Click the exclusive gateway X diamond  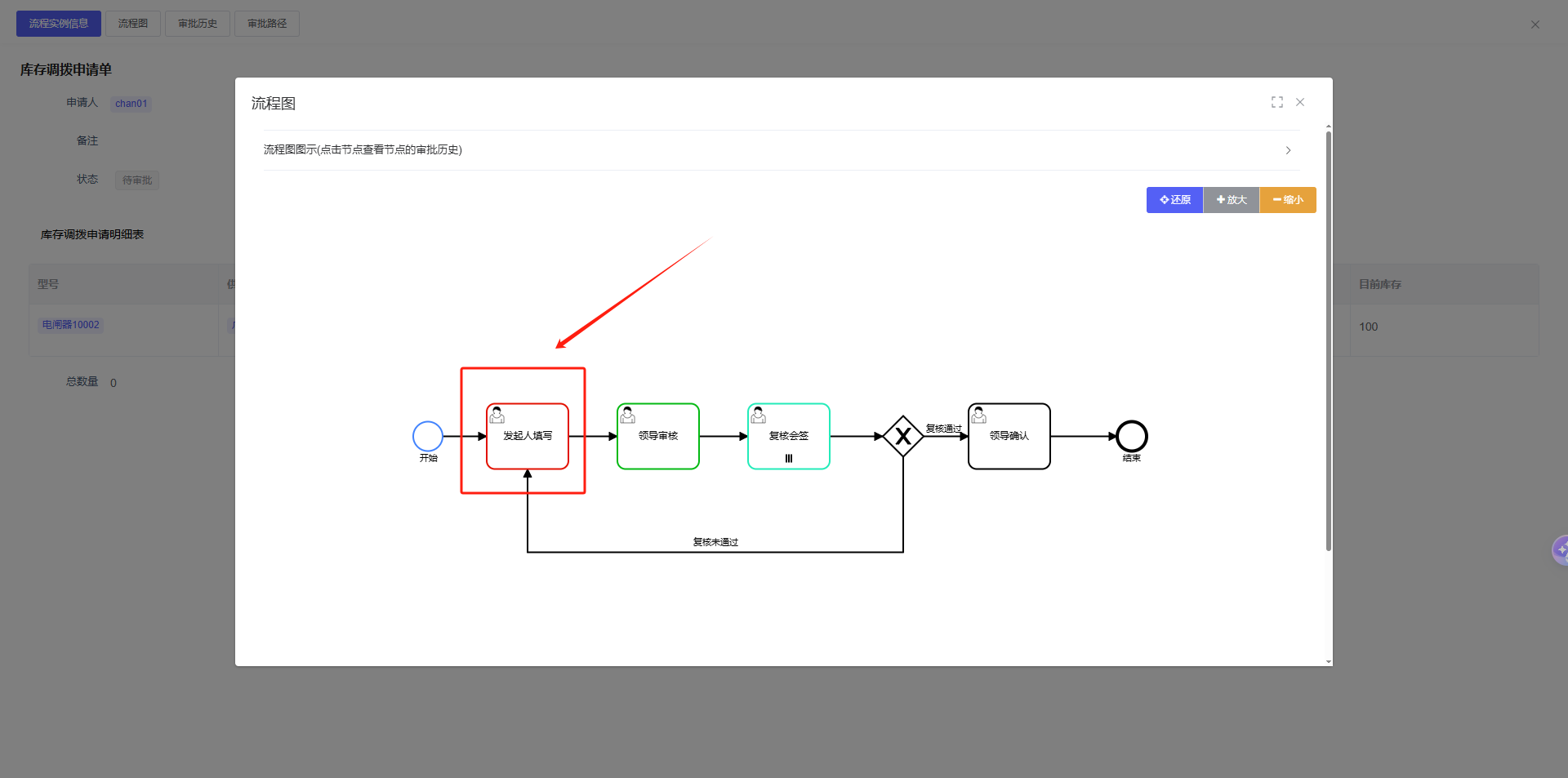point(903,436)
